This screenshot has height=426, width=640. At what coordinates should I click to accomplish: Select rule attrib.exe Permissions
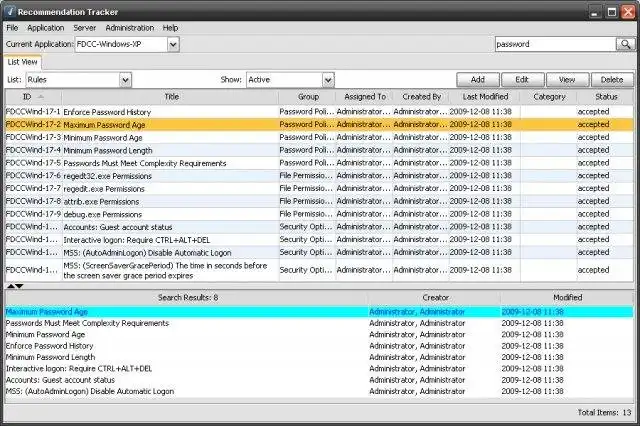click(x=320, y=201)
